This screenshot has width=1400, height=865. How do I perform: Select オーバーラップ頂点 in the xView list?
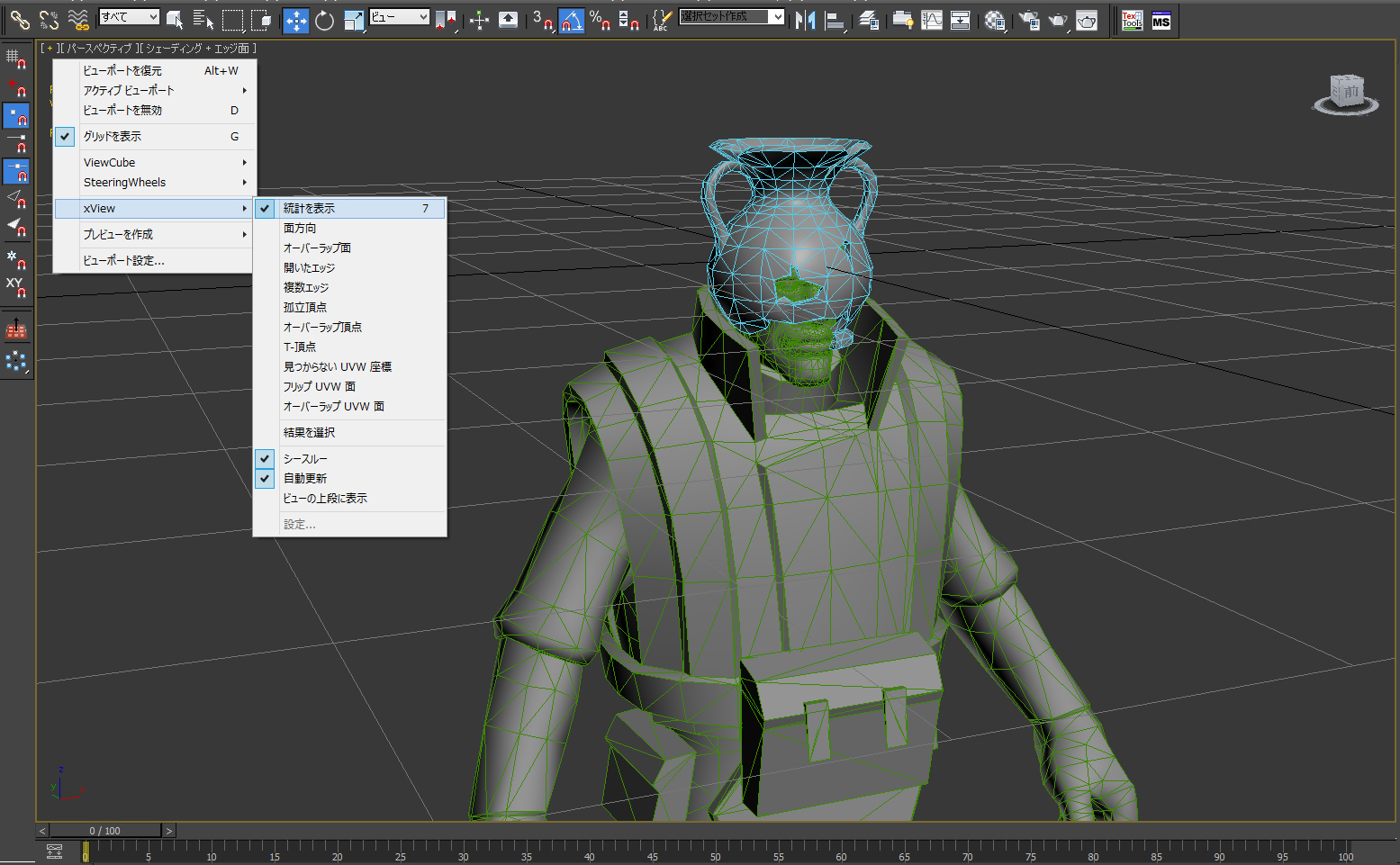322,328
